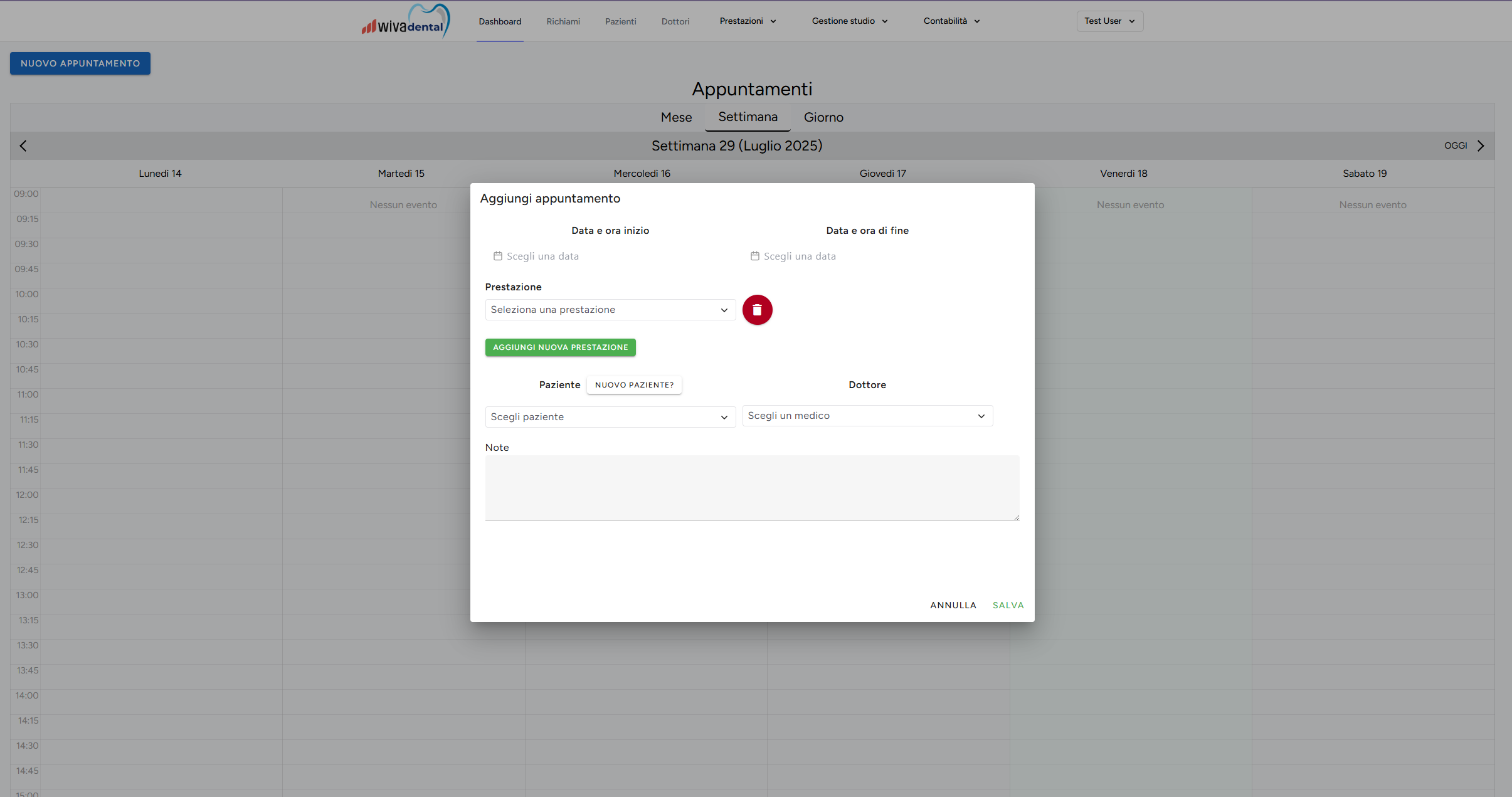Save the appointment with Salva

coord(1008,605)
